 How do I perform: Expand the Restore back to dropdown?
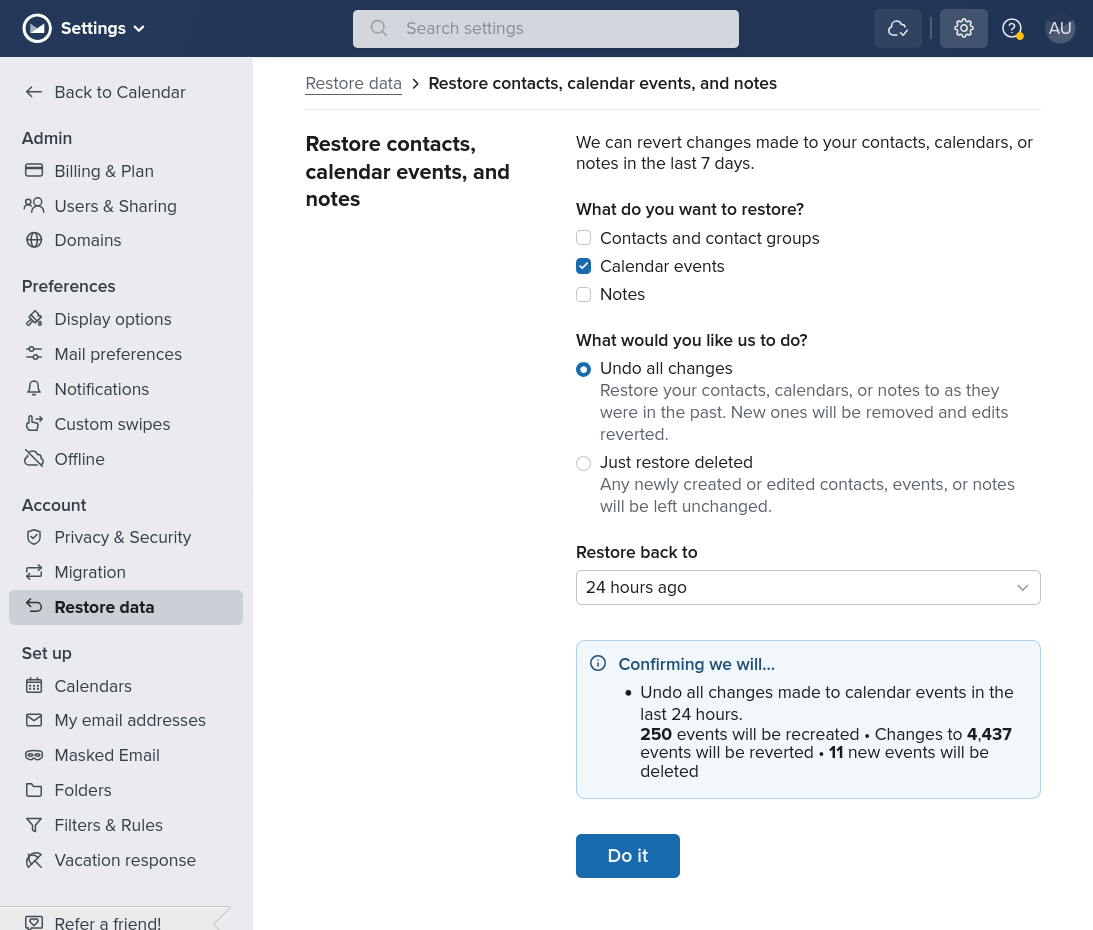tap(808, 588)
